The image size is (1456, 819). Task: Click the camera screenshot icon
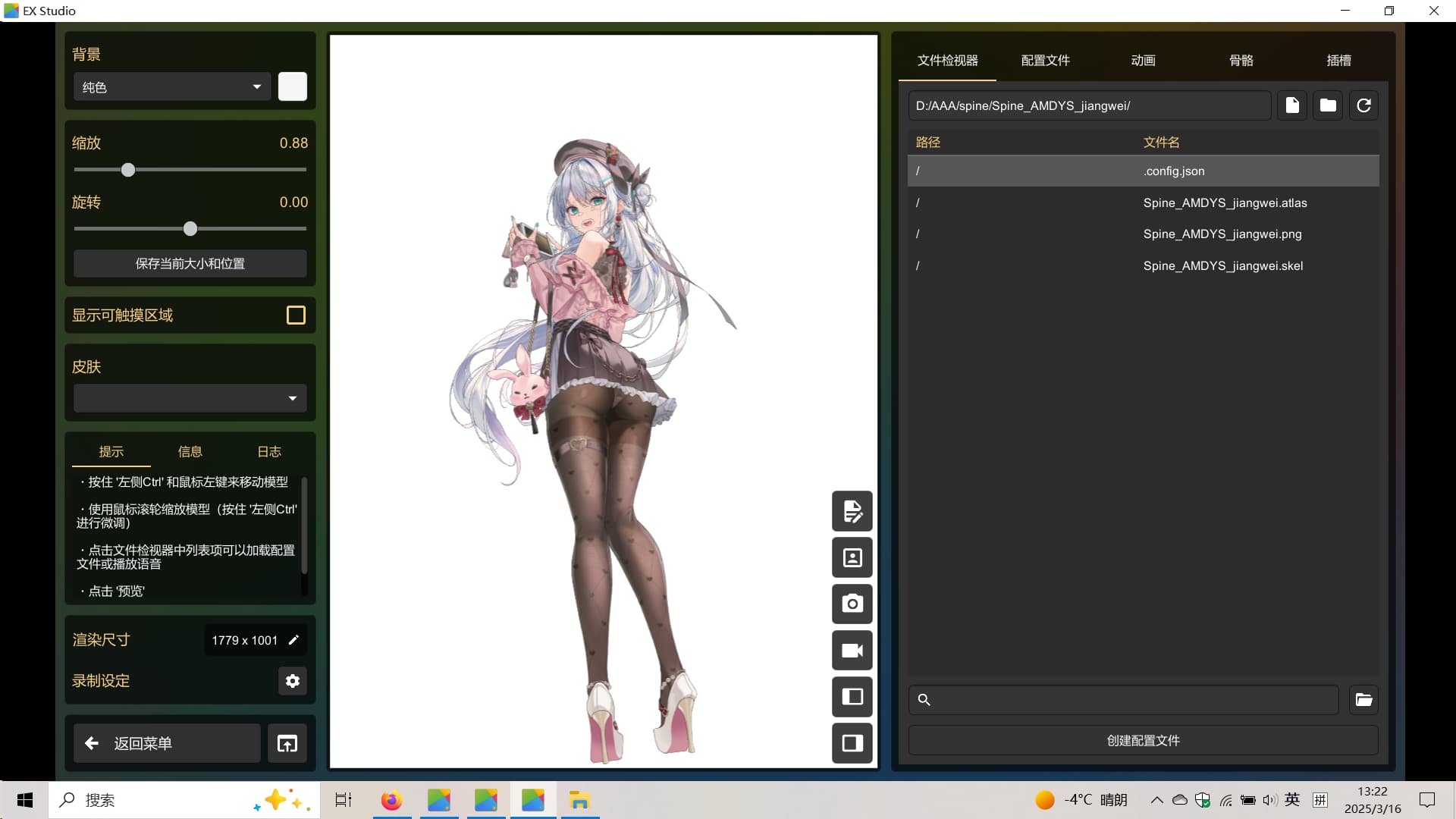coord(852,604)
